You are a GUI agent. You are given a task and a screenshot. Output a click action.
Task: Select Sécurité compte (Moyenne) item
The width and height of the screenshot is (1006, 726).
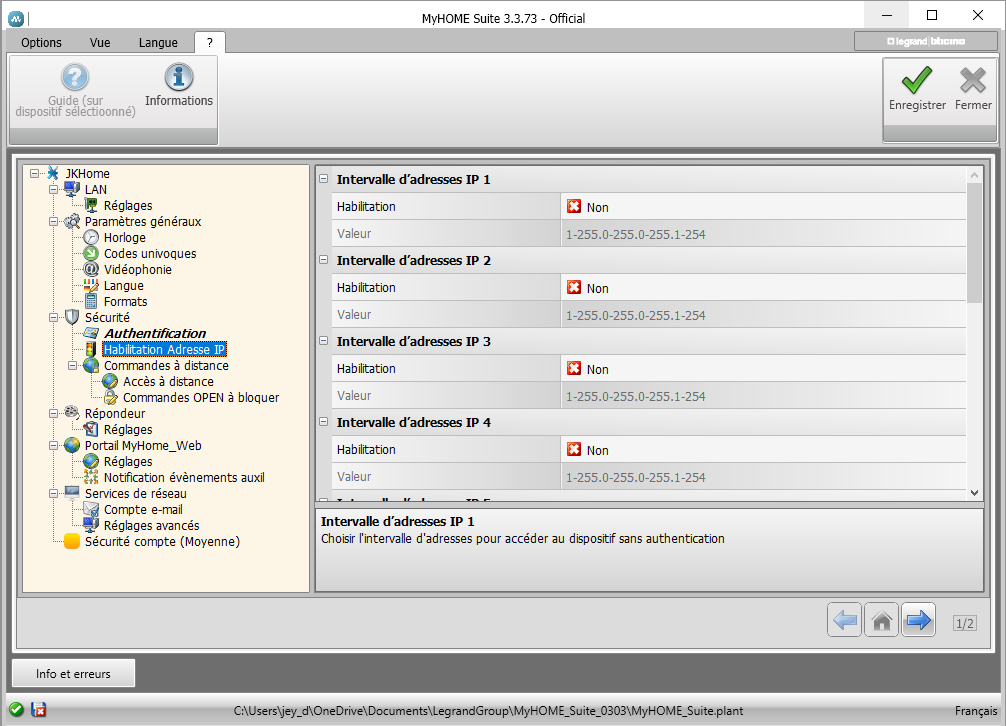(162, 541)
